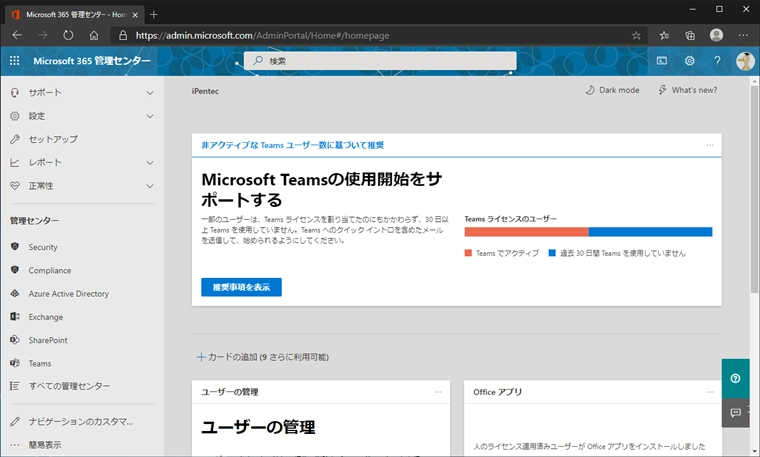Click the サポート headset icon

[x=15, y=93]
